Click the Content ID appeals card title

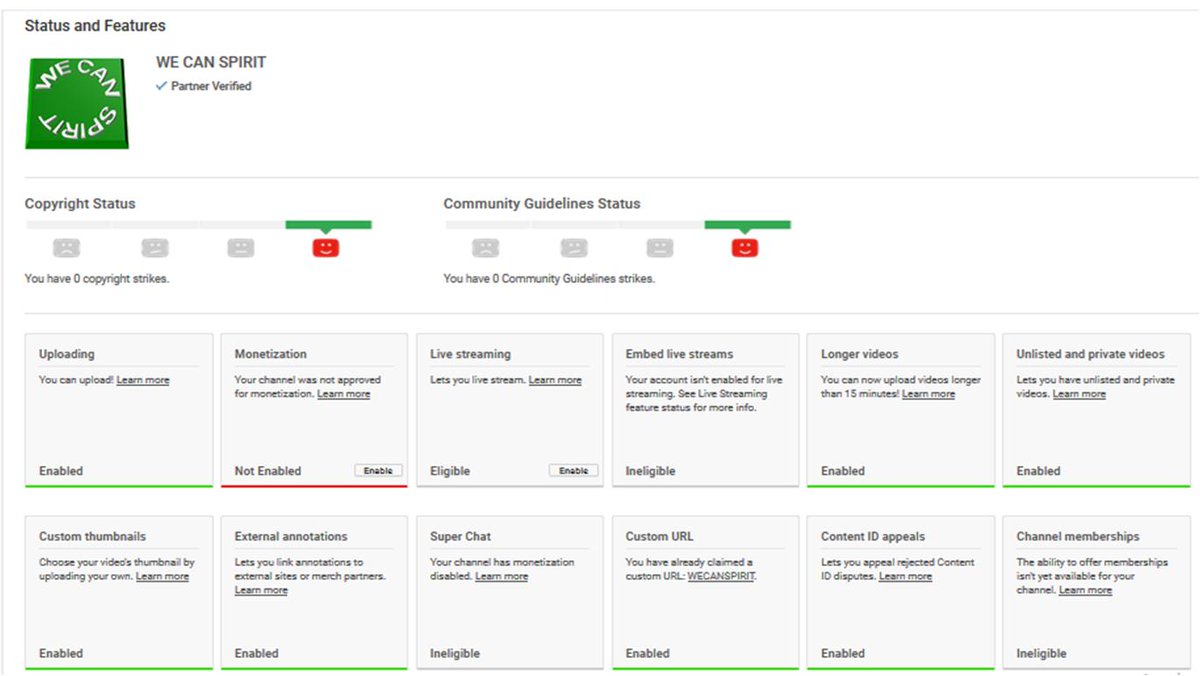click(873, 536)
